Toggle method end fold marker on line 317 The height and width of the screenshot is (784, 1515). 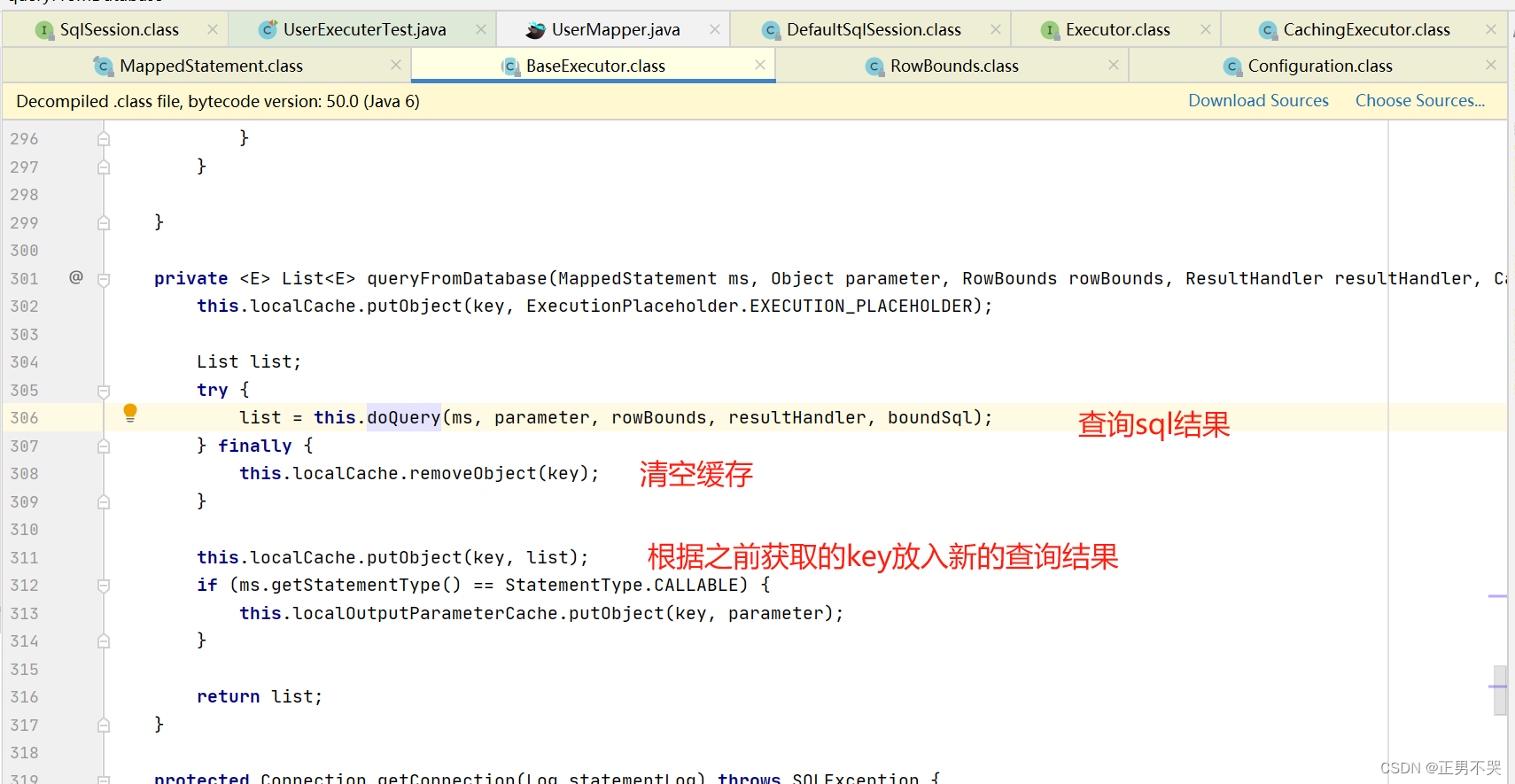(x=104, y=726)
